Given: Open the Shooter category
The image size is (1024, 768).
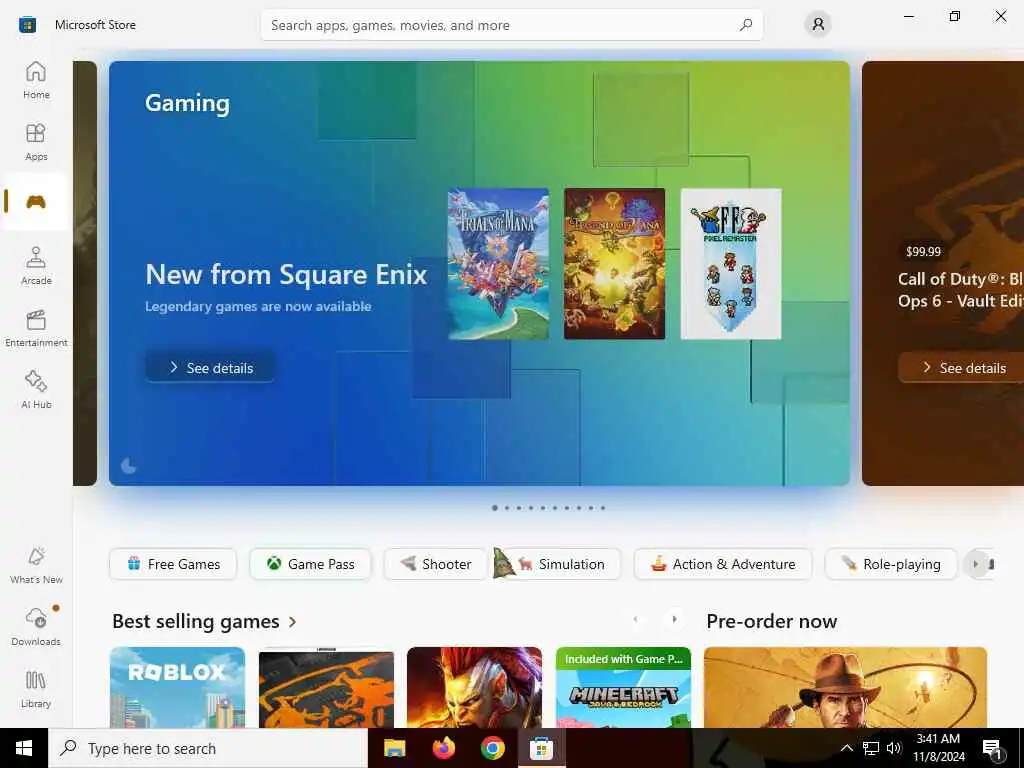Looking at the screenshot, I should [436, 564].
